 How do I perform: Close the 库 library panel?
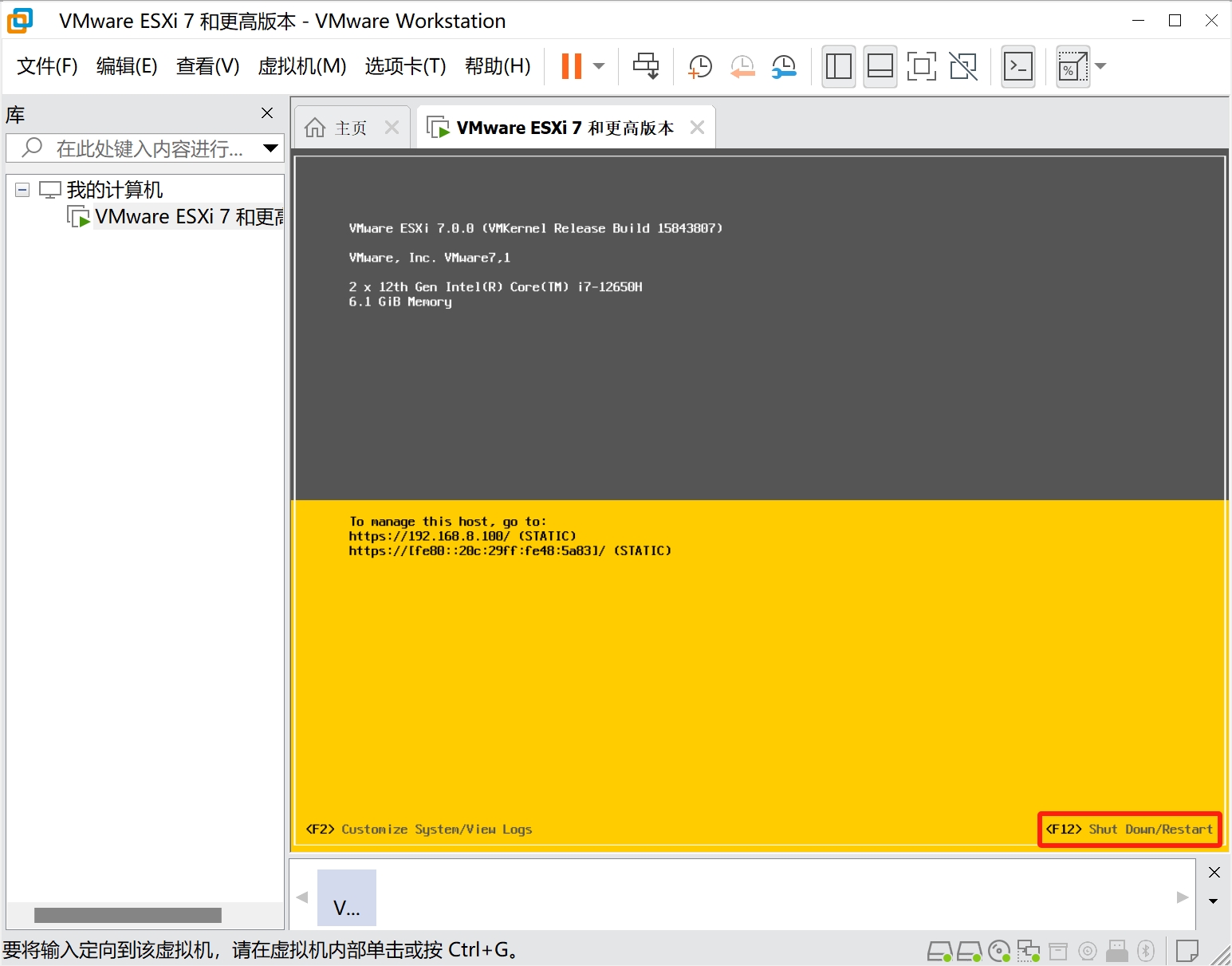[267, 113]
